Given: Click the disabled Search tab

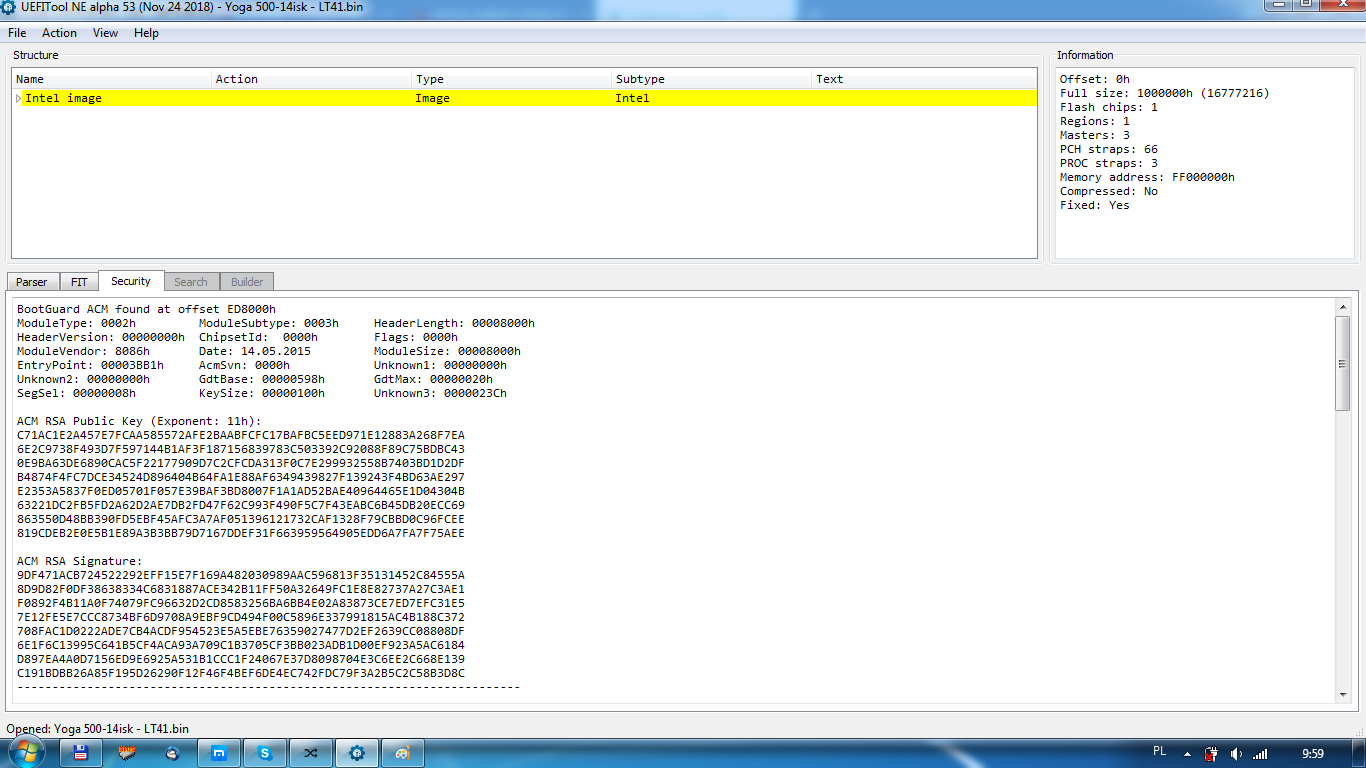Looking at the screenshot, I should click(x=190, y=282).
